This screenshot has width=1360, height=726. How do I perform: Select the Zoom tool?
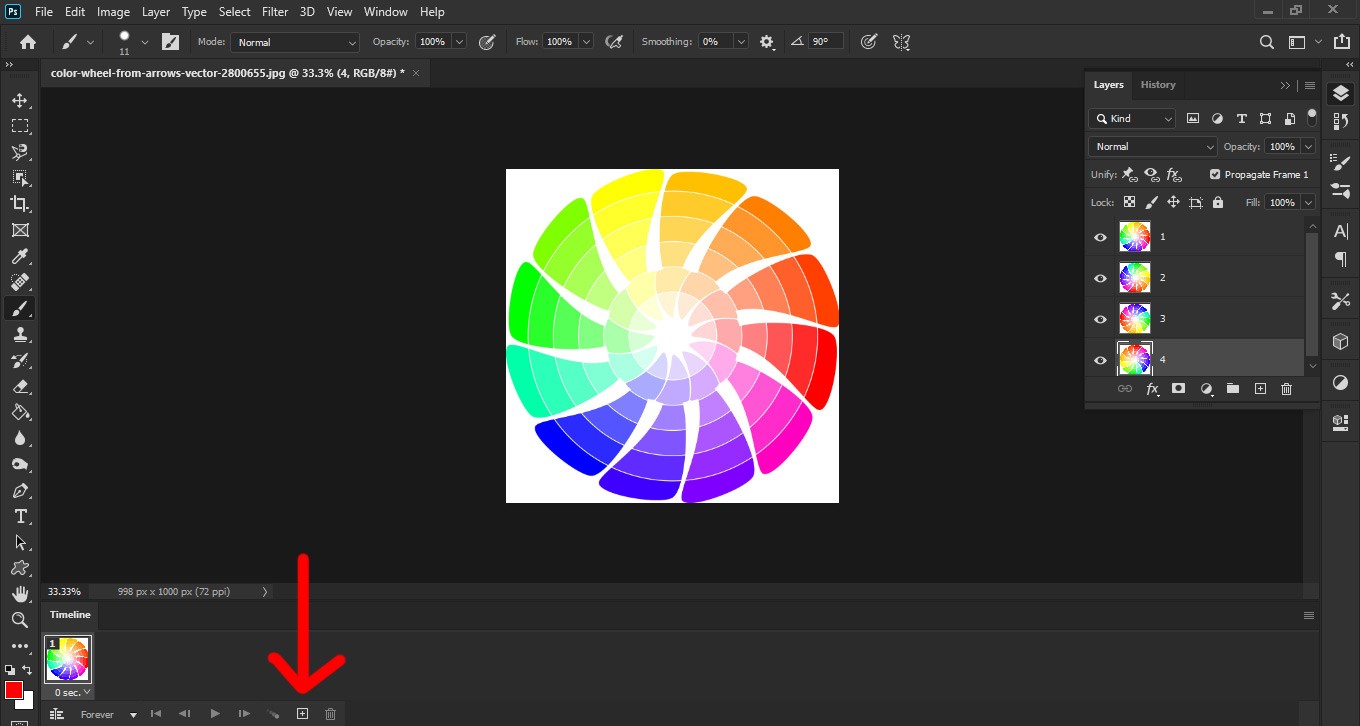tap(19, 620)
